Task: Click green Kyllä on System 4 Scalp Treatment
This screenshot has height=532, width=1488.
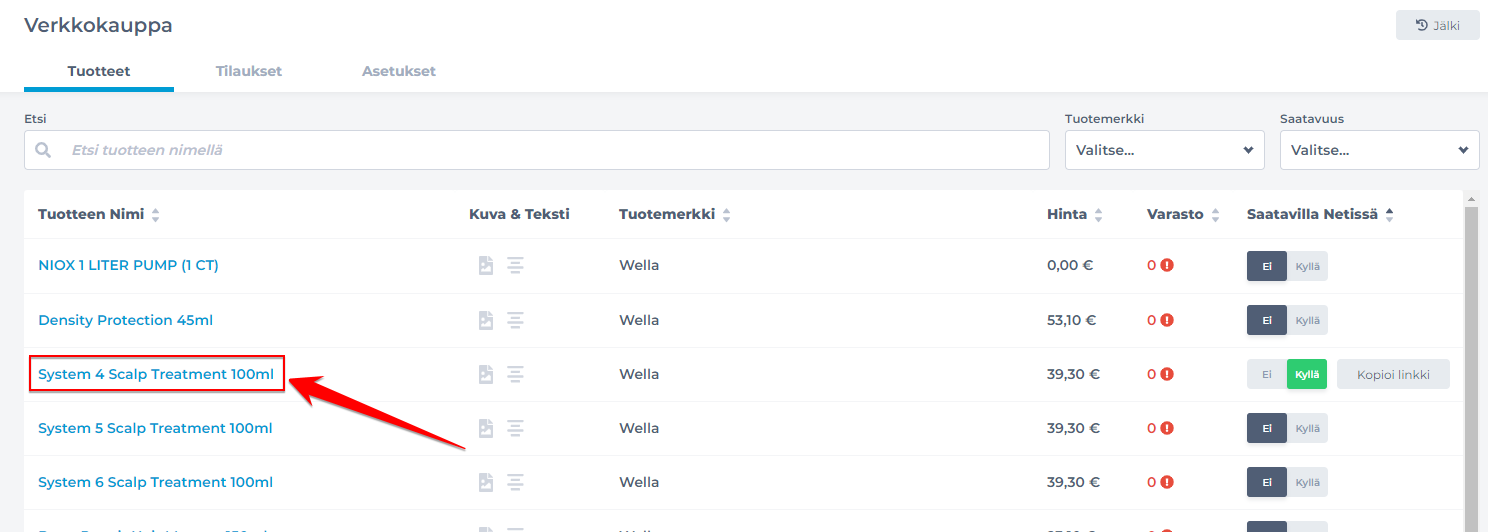Action: [x=1307, y=374]
